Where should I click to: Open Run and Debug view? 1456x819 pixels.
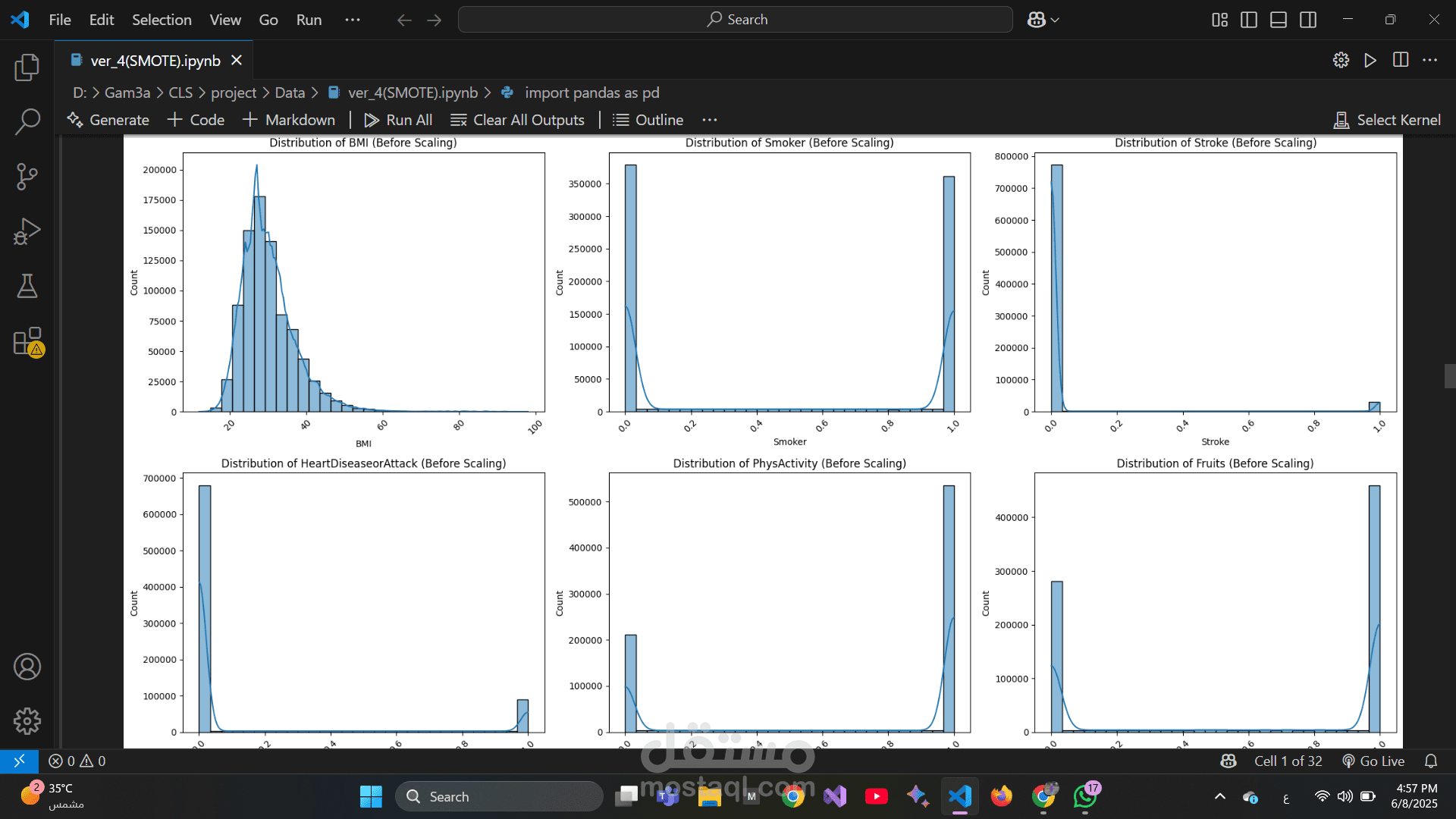coord(27,231)
